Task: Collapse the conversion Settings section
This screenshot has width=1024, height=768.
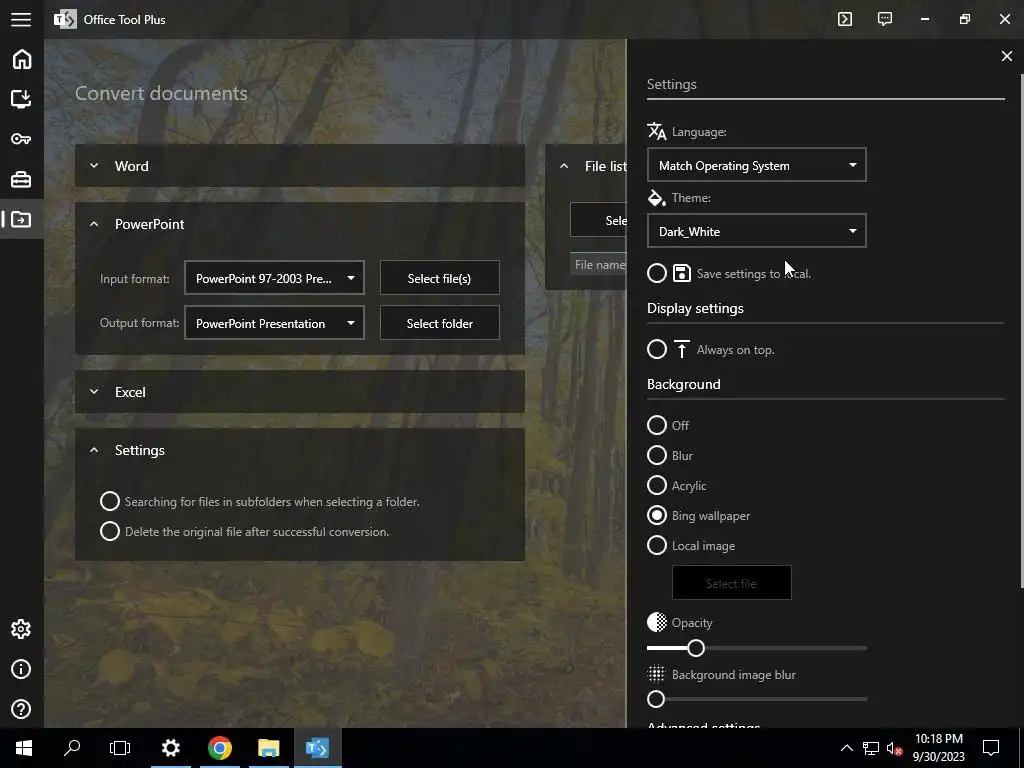Action: (x=94, y=450)
